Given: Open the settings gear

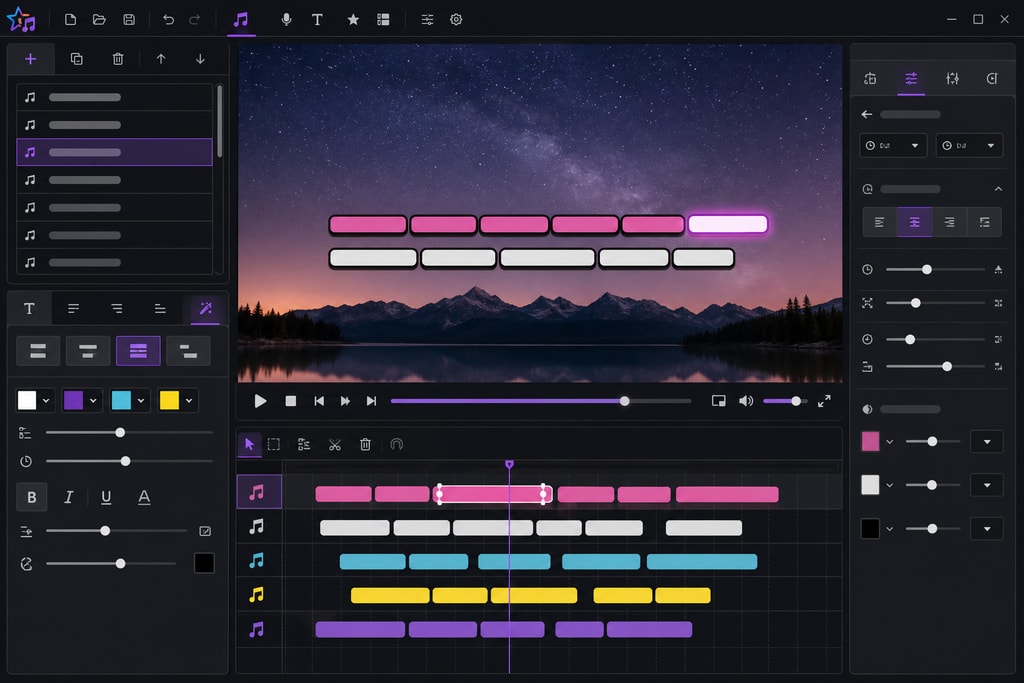Looking at the screenshot, I should (x=456, y=20).
